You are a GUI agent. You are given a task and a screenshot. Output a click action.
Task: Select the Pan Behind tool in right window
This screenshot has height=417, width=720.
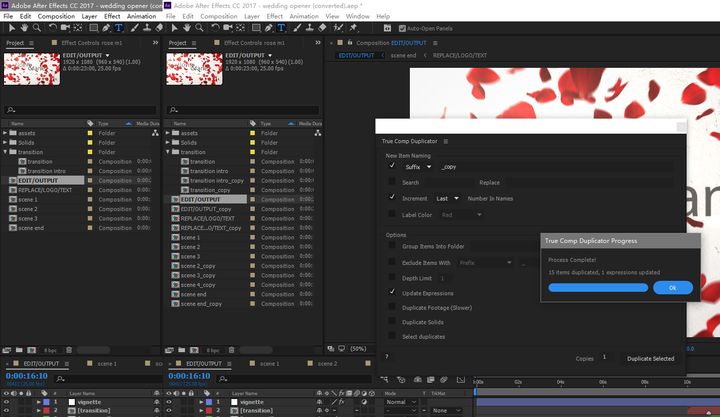tap(241, 28)
